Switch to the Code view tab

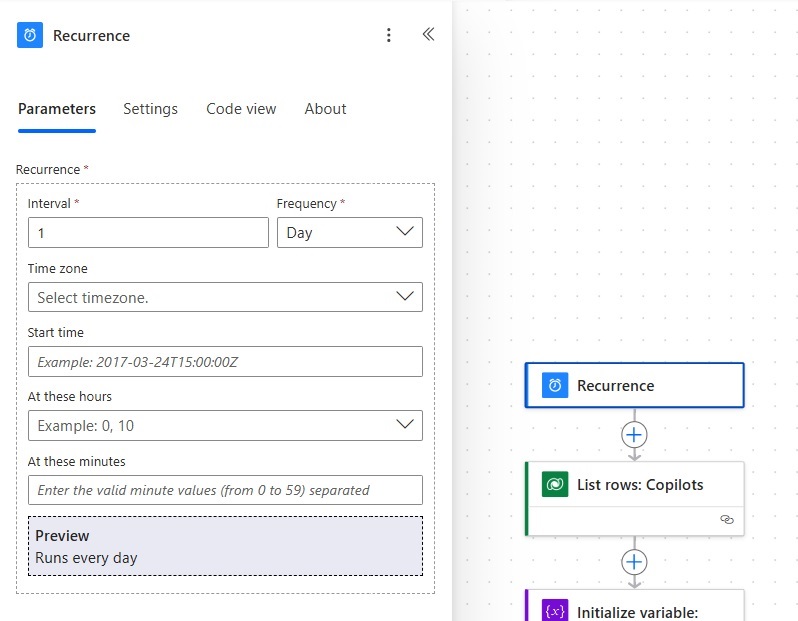[x=241, y=109]
